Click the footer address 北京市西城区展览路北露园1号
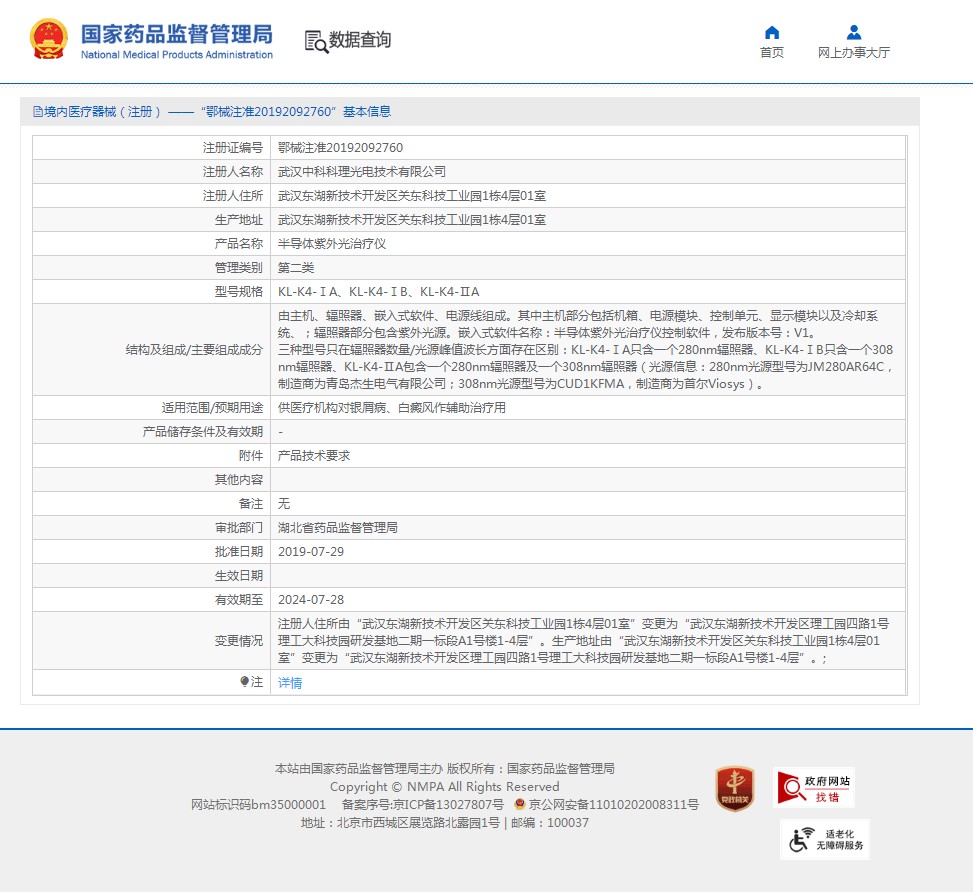The image size is (973, 892). pos(418,822)
